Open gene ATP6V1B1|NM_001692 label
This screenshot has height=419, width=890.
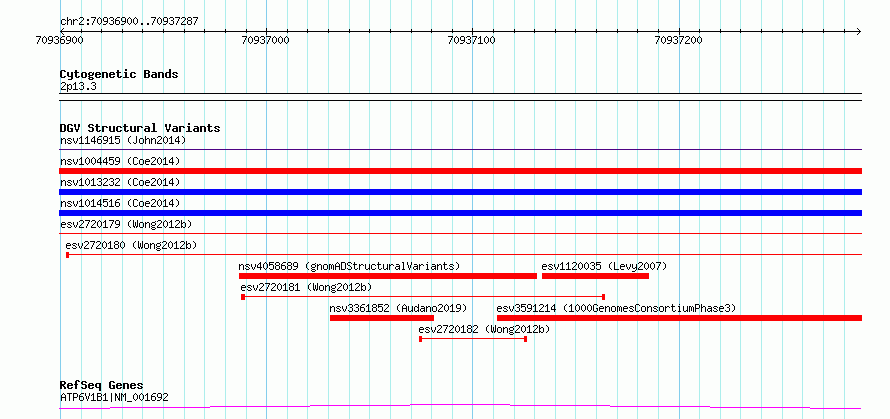pos(114,397)
